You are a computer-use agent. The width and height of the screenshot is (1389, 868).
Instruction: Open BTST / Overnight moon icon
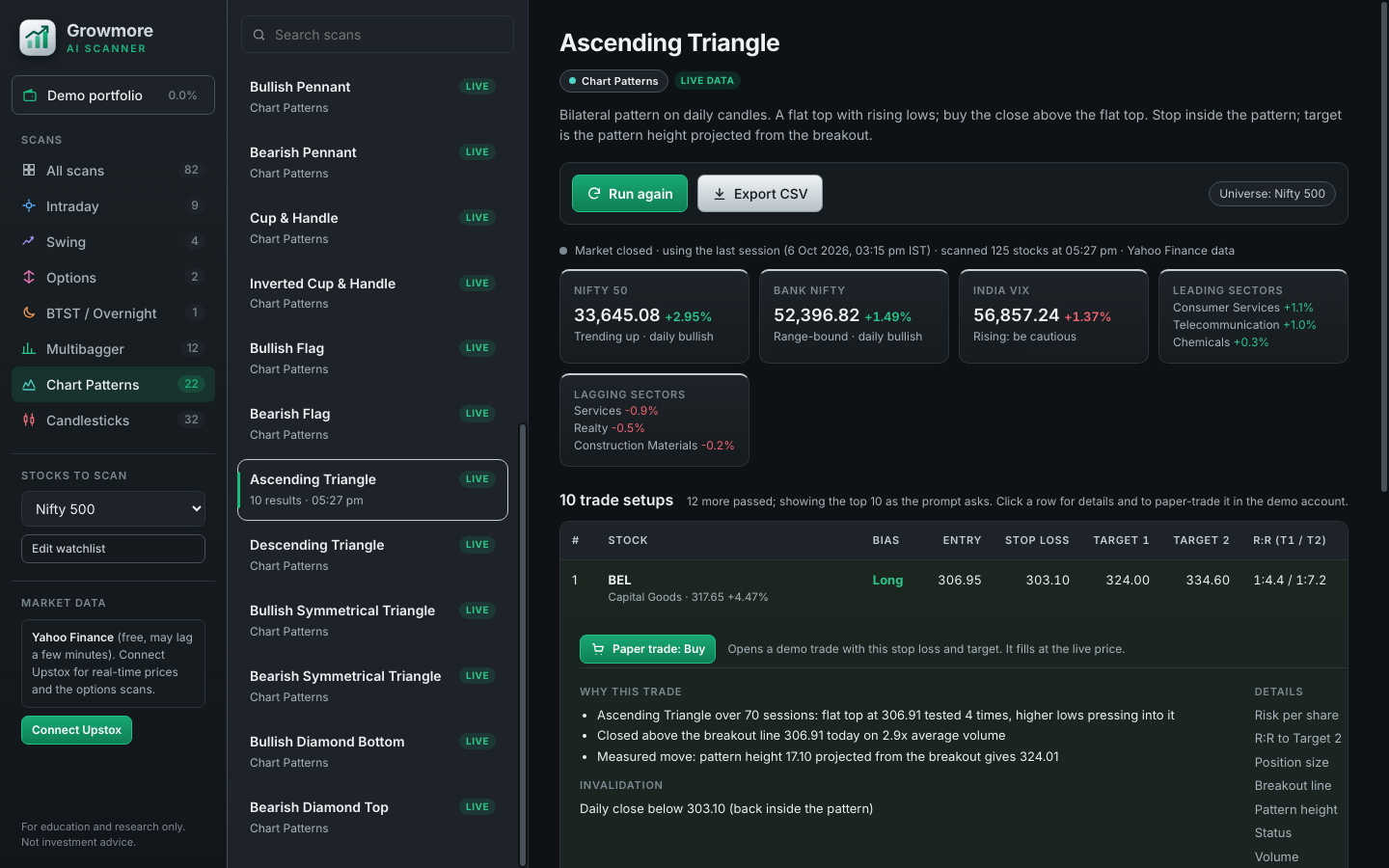29,312
